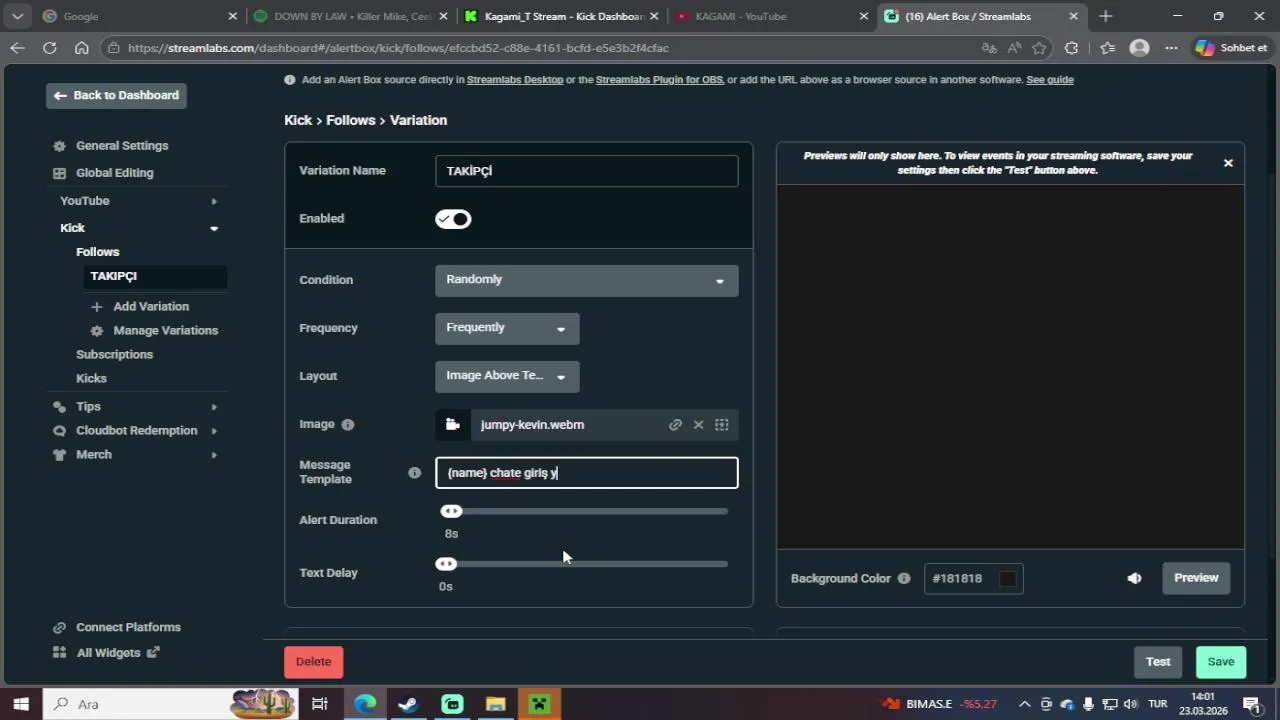Click the Manage Variations gear icon

tap(97, 331)
